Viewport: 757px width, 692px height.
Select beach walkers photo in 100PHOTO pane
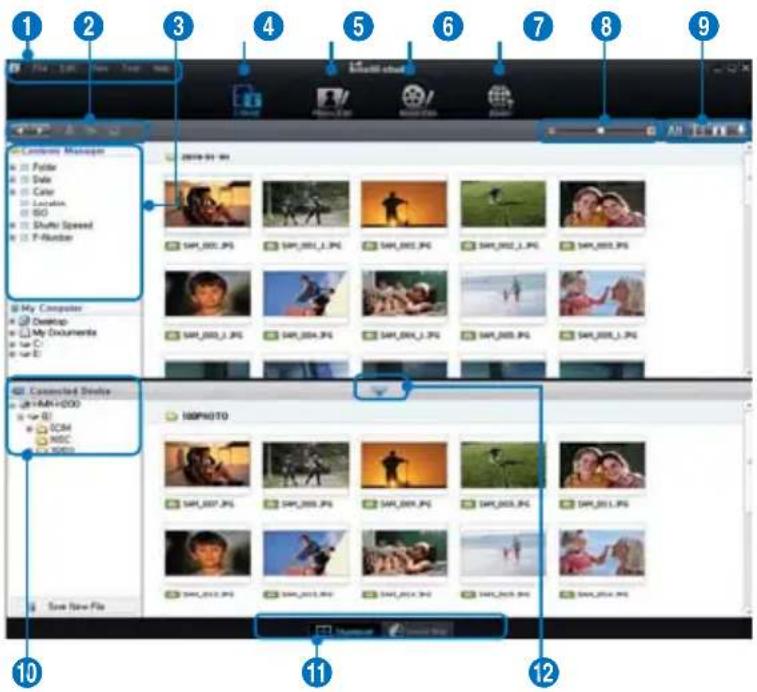point(503,553)
